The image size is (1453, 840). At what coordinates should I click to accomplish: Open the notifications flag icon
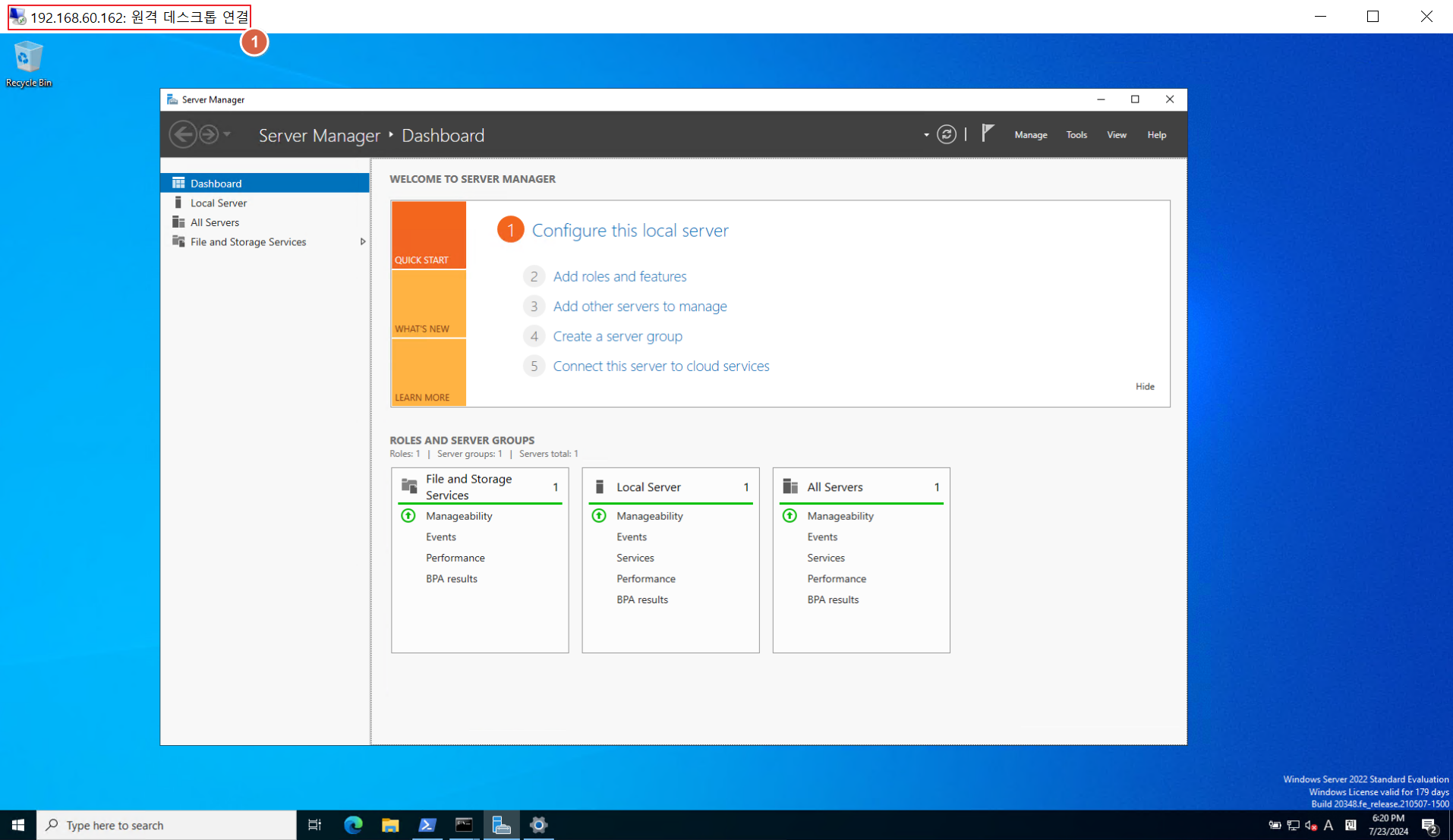(x=988, y=134)
